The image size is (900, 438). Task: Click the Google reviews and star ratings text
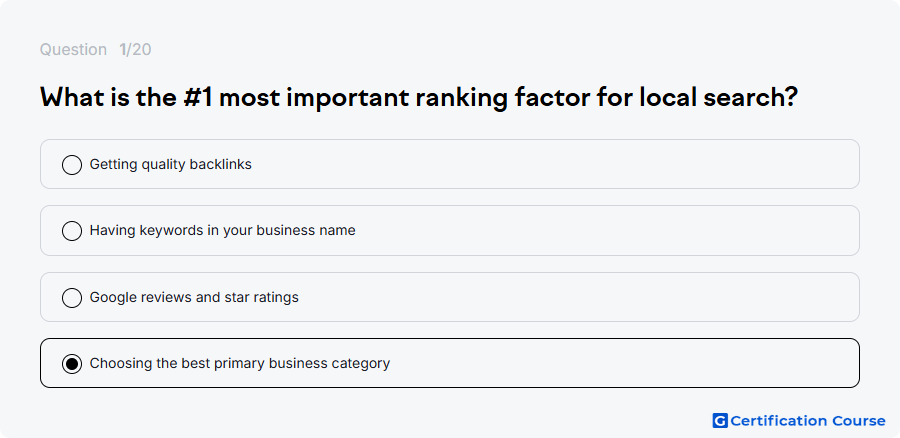[194, 297]
